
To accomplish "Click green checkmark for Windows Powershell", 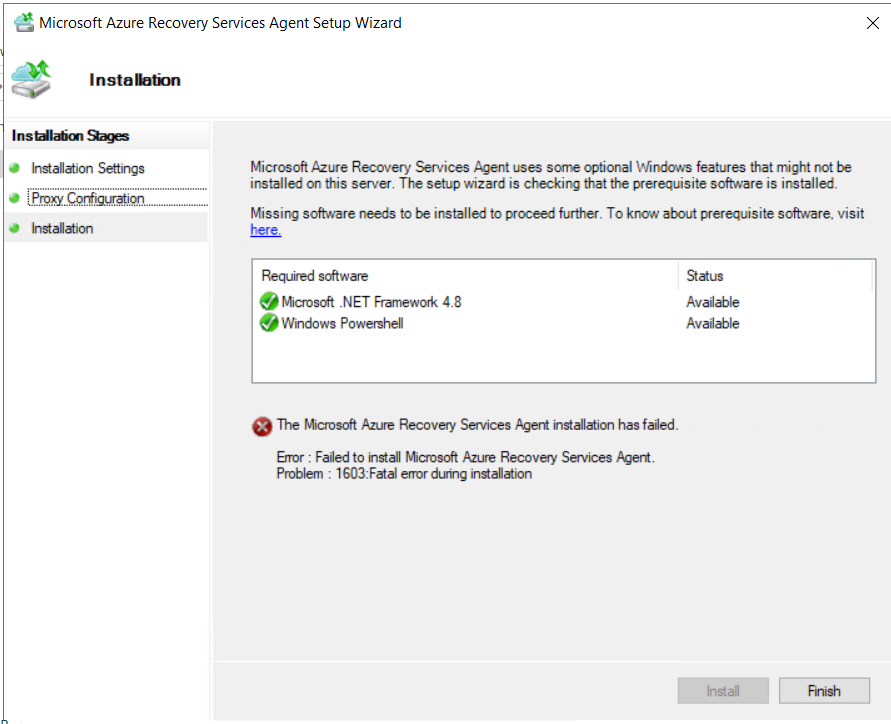I will pos(269,323).
